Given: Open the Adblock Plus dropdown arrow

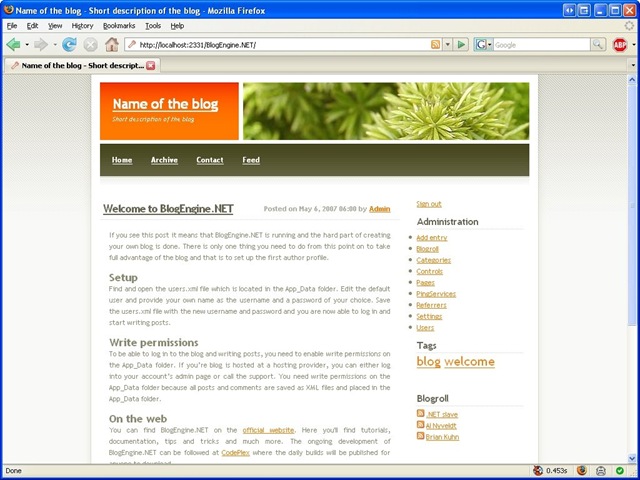Looking at the screenshot, I should coord(633,44).
